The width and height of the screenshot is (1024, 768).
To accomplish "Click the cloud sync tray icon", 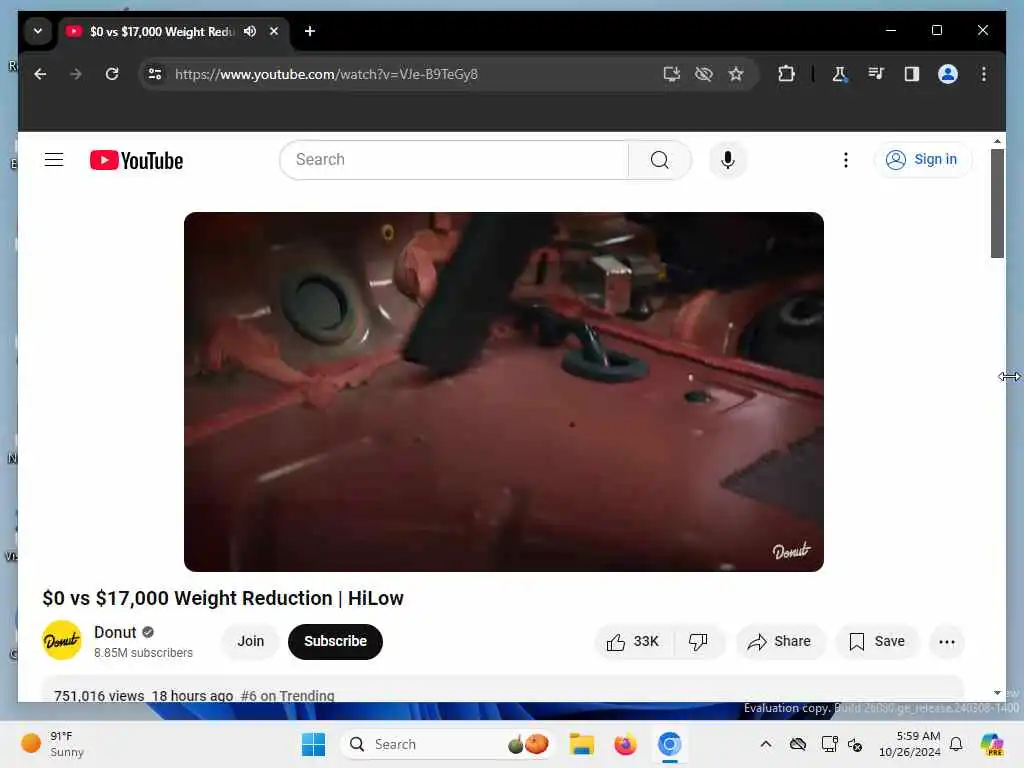I will click(798, 744).
